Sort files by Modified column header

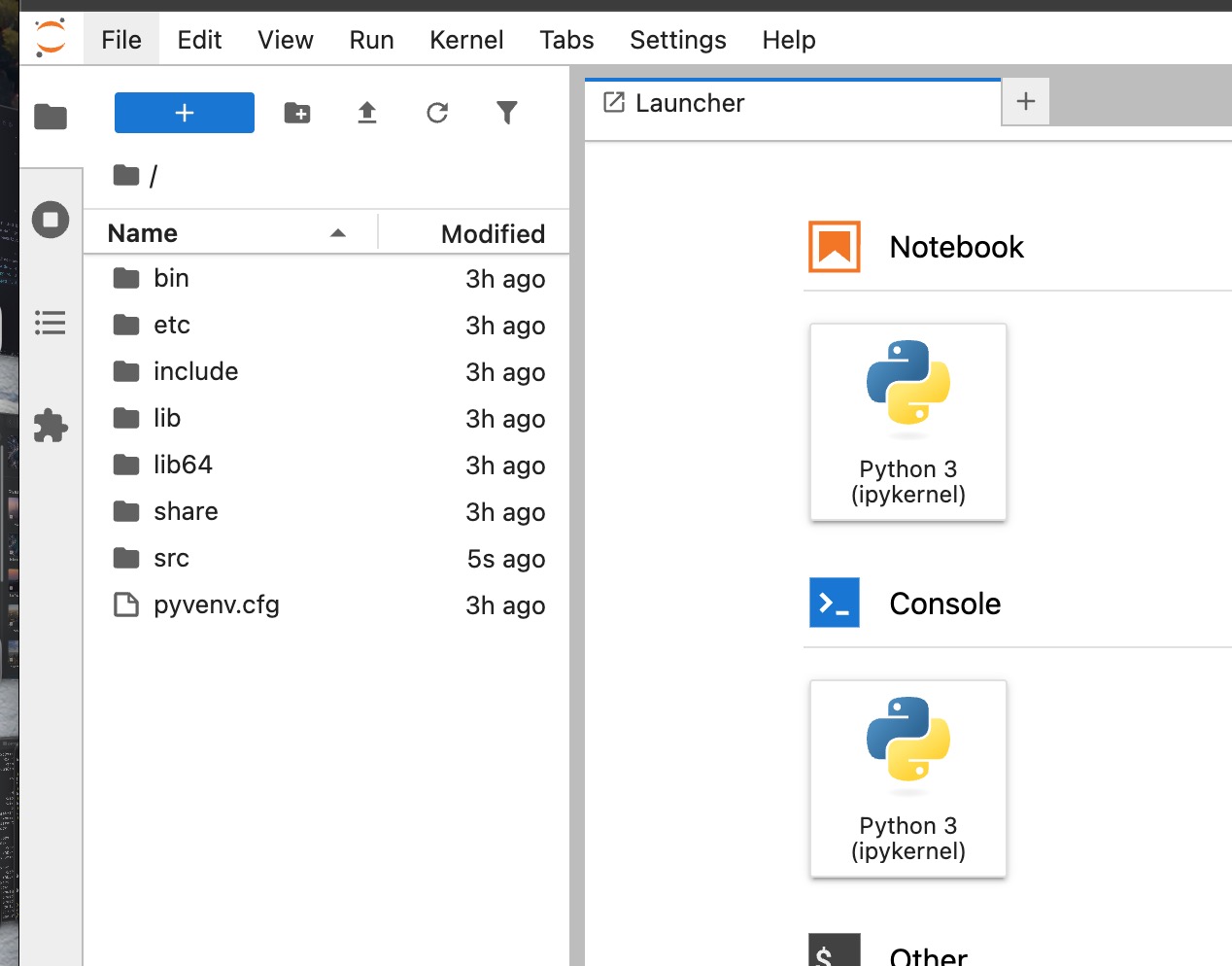pos(492,233)
